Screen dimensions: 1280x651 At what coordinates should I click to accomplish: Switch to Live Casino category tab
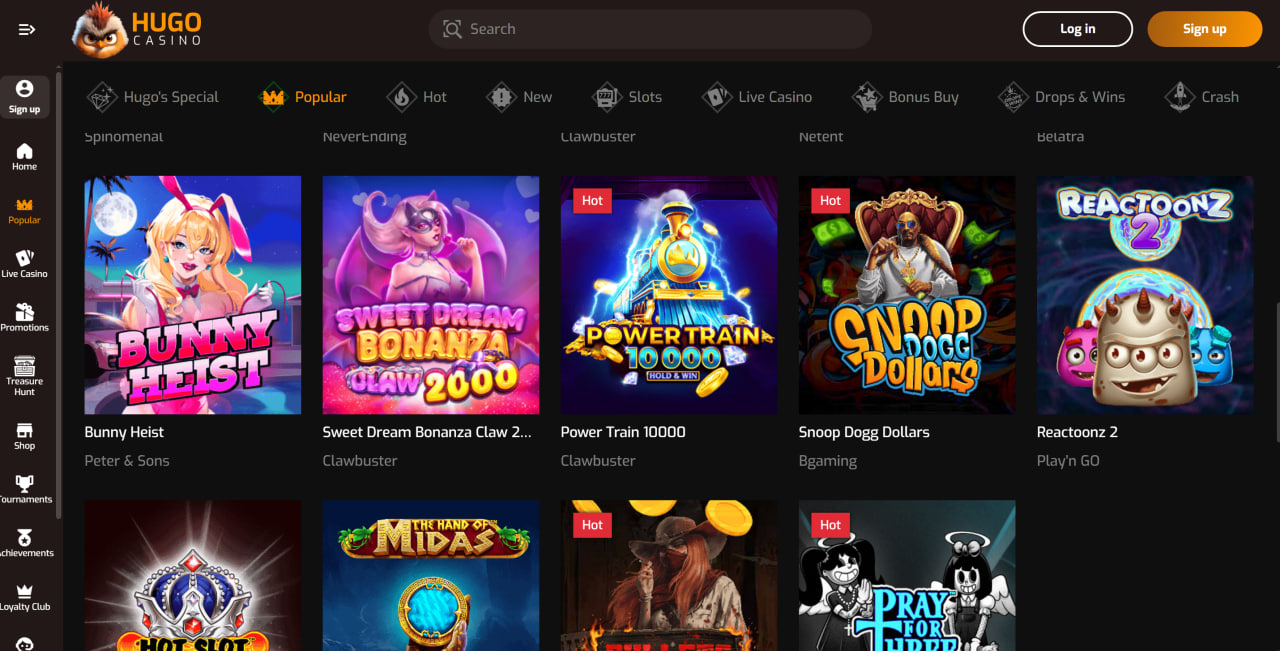[x=757, y=97]
